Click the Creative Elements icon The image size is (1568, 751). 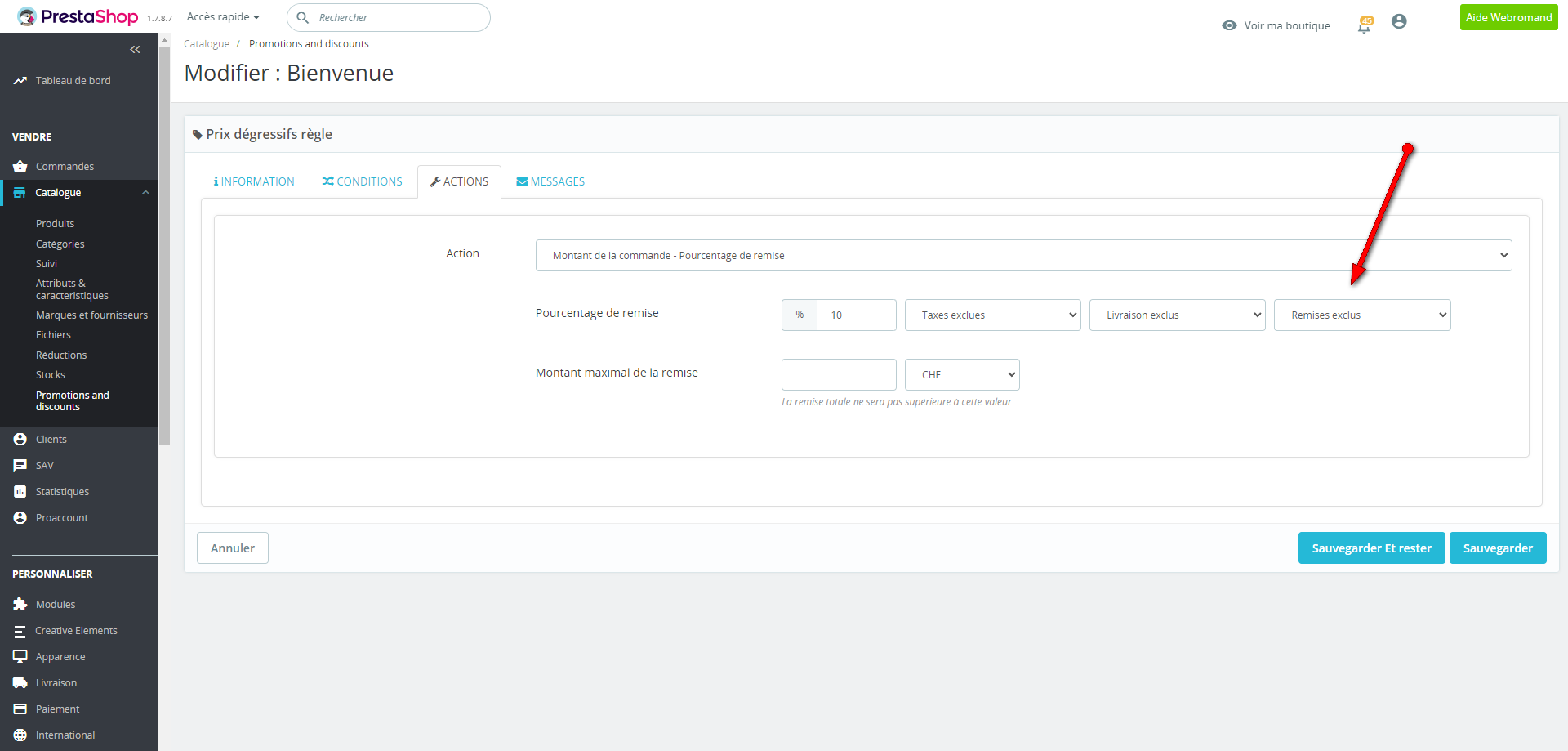(20, 631)
